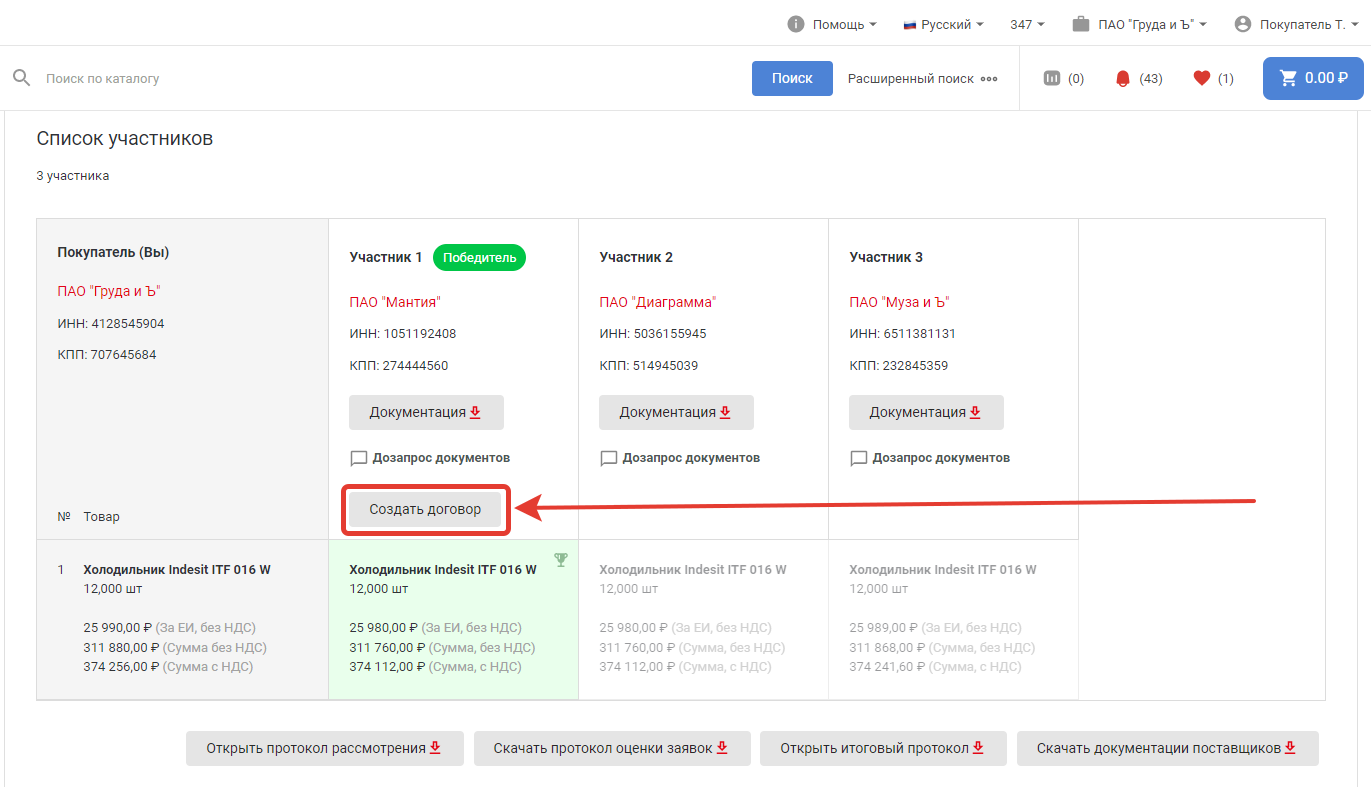Open the shopping cart button
Viewport: 1371px width, 787px height.
pyautogui.click(x=1312, y=78)
